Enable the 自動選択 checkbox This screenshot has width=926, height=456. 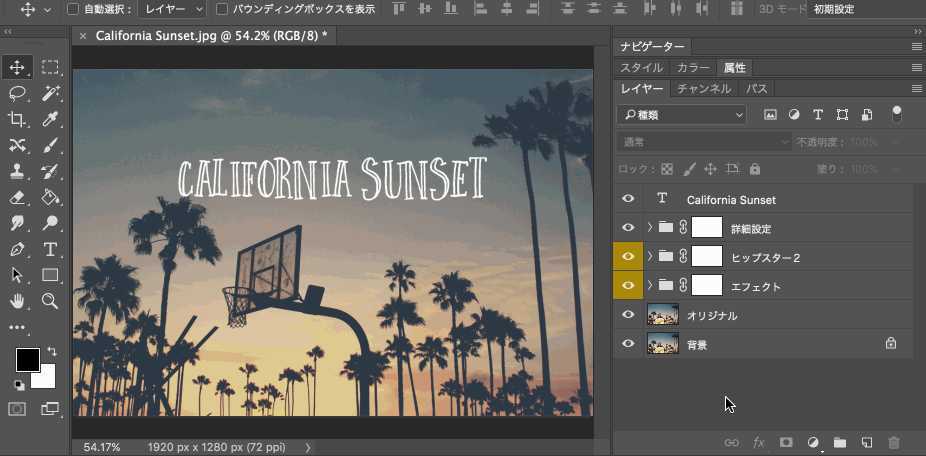click(73, 9)
